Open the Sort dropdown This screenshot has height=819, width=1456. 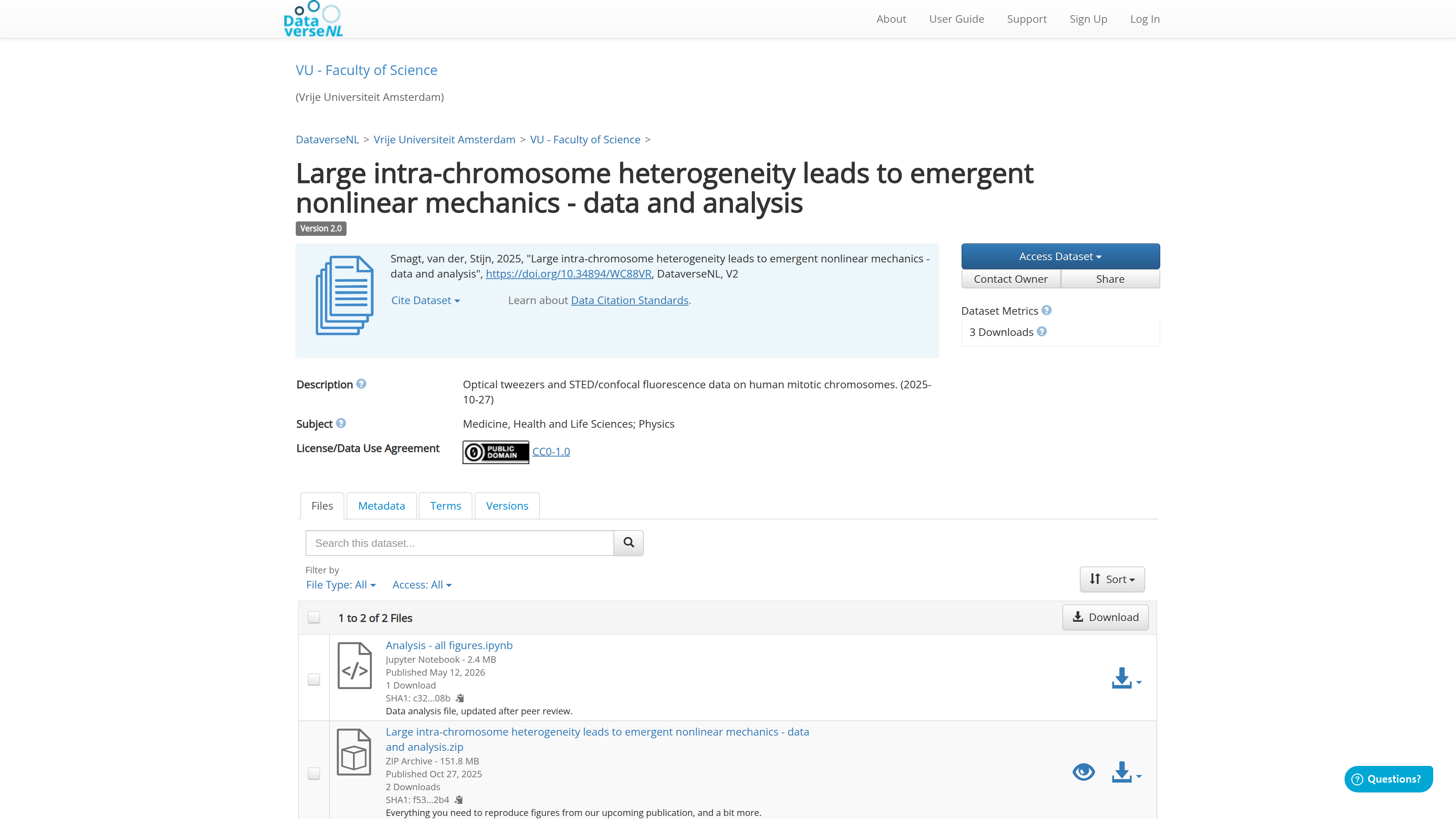click(x=1112, y=579)
